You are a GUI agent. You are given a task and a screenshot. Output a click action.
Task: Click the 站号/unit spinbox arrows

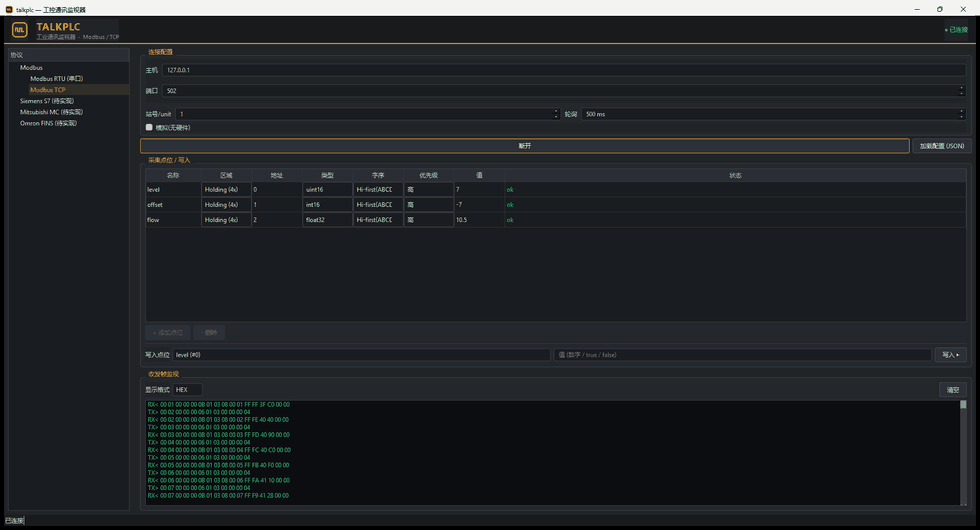point(556,114)
